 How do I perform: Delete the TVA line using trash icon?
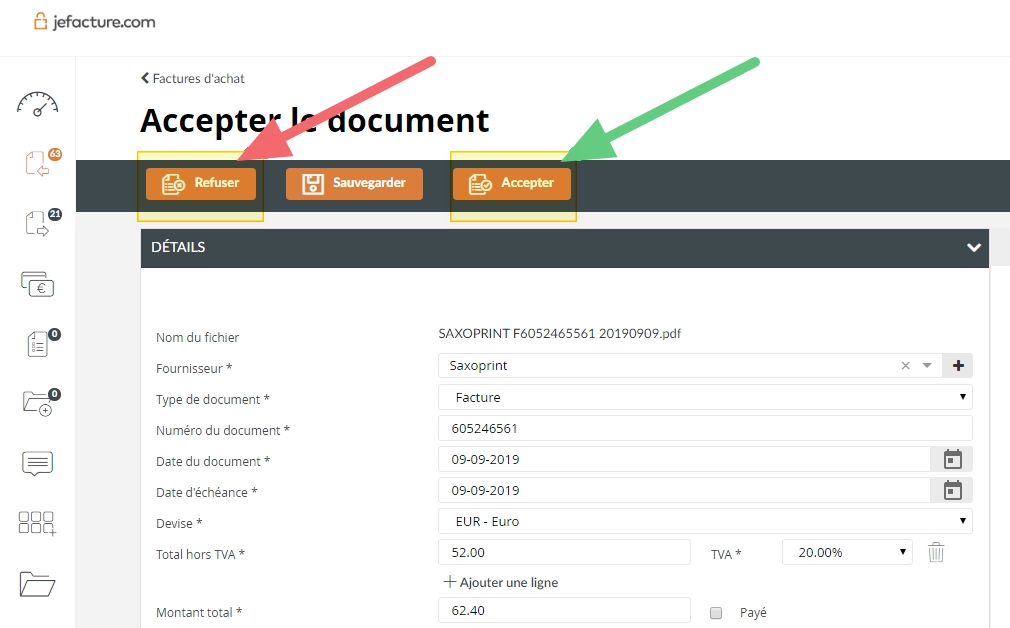pos(936,551)
